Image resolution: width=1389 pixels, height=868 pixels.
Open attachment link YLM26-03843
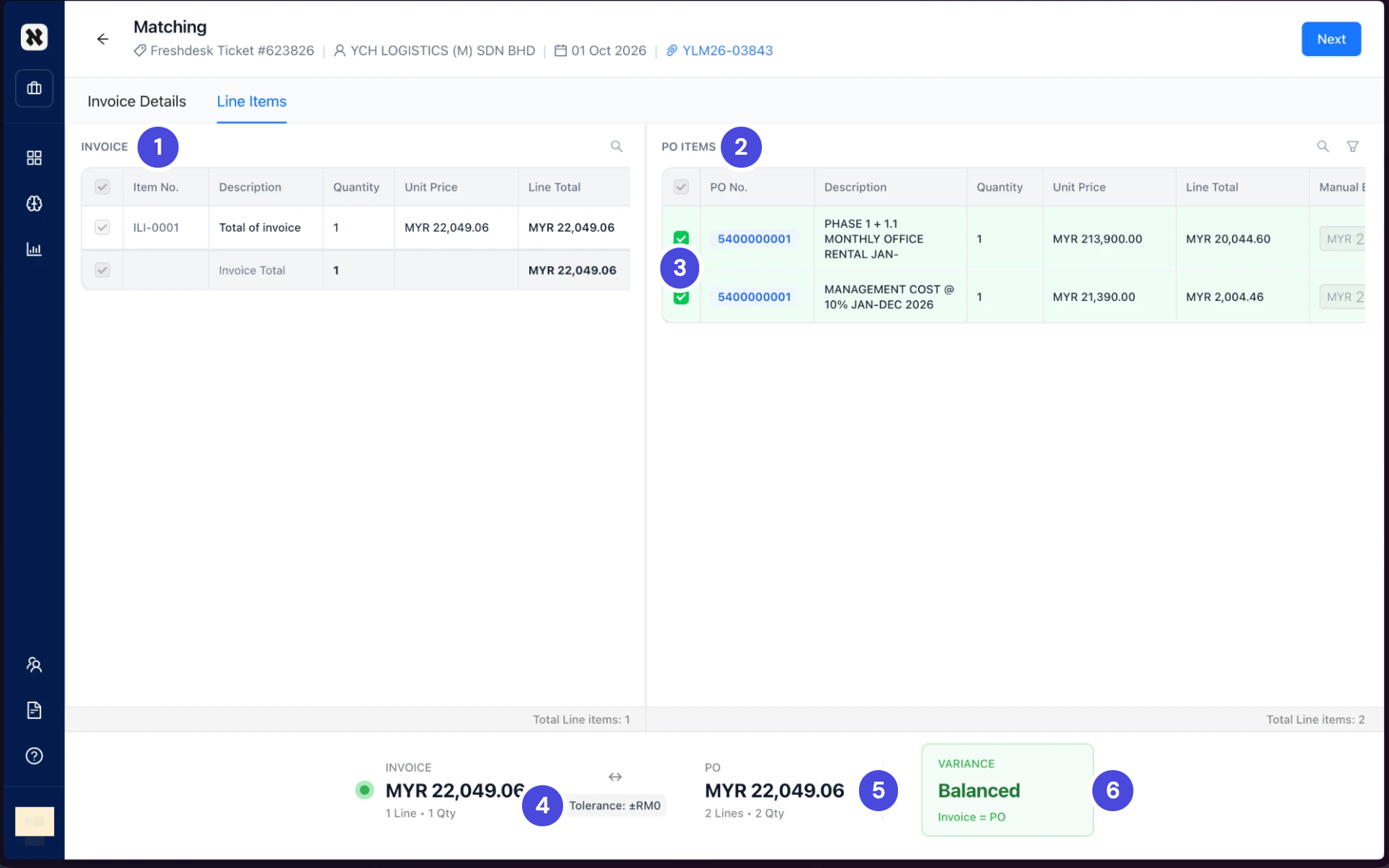click(x=727, y=50)
